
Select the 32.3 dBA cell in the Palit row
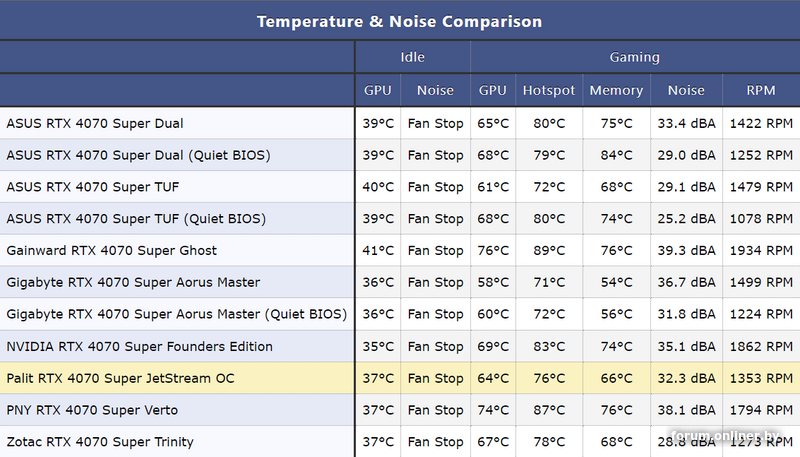pyautogui.click(x=686, y=378)
